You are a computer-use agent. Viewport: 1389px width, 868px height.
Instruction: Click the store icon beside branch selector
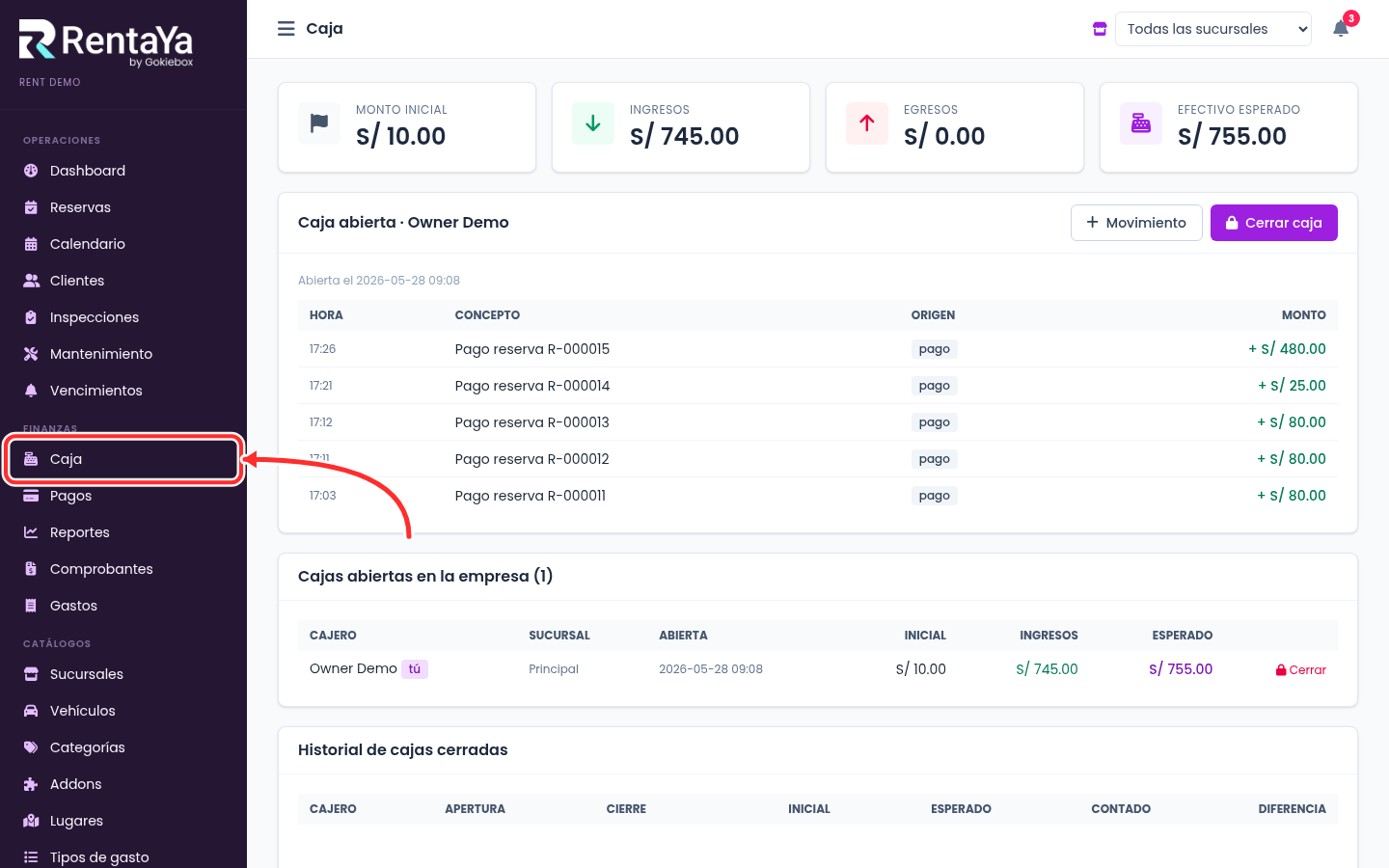pos(1100,29)
